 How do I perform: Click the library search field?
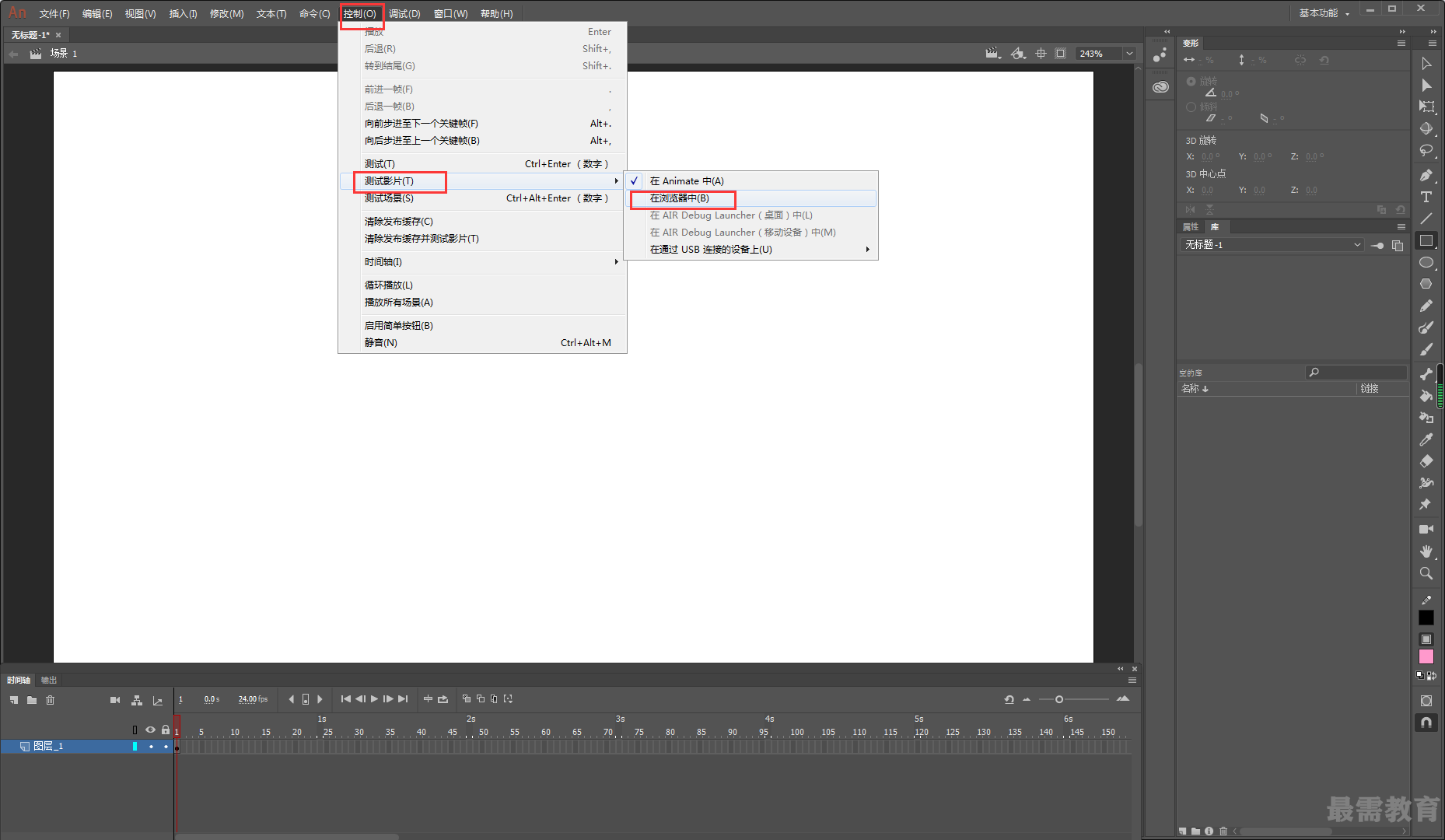point(1357,373)
